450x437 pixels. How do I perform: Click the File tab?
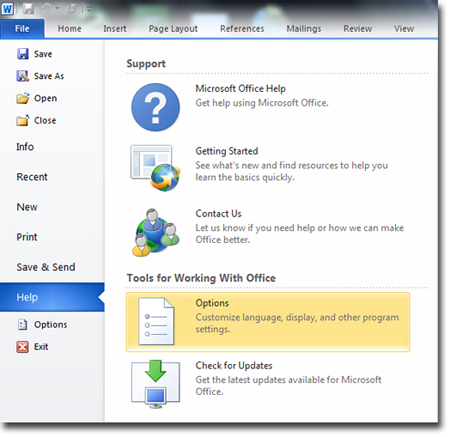click(x=22, y=29)
